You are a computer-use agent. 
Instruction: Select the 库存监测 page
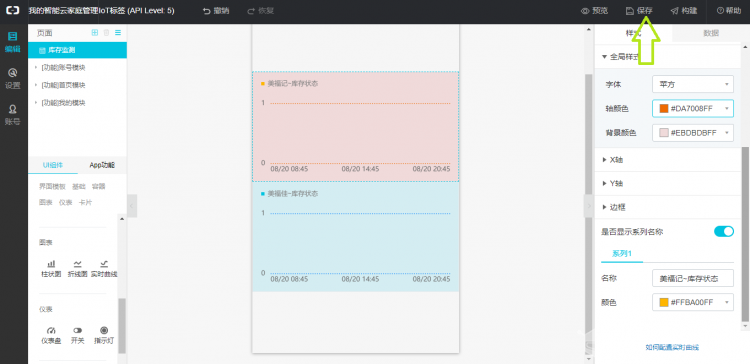(77, 50)
